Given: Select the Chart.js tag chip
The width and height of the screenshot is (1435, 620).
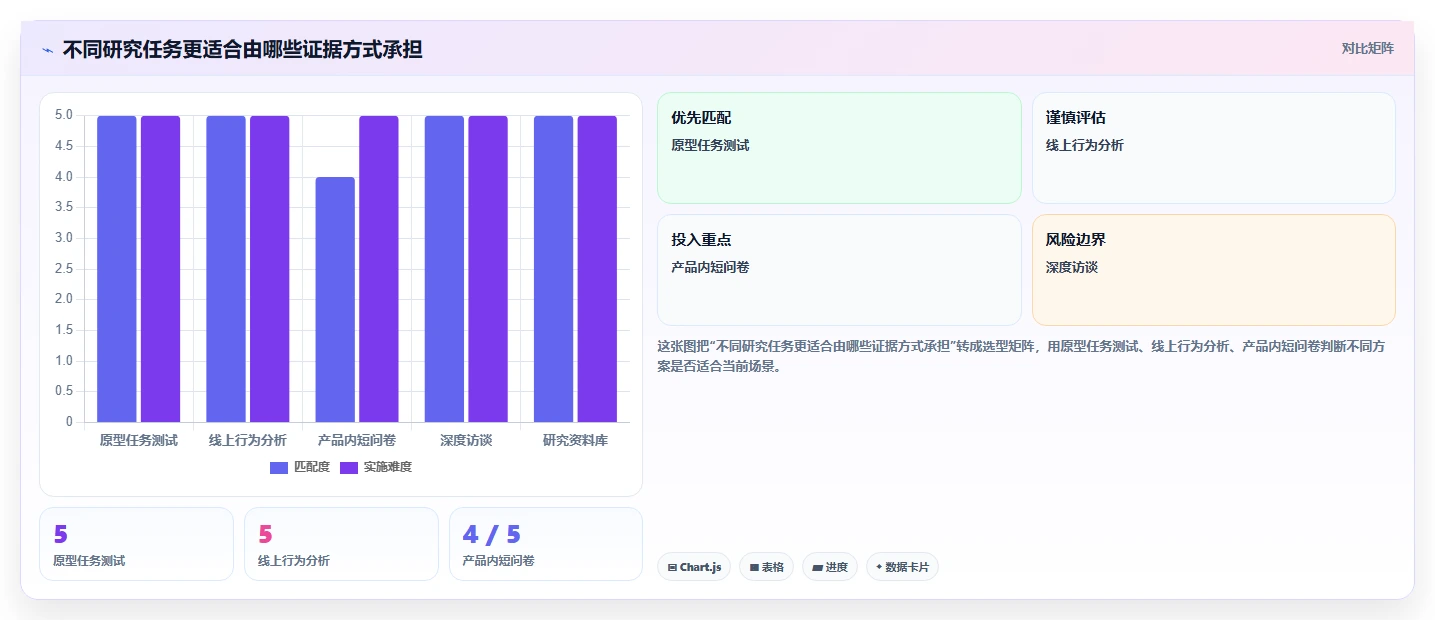Looking at the screenshot, I should point(694,567).
